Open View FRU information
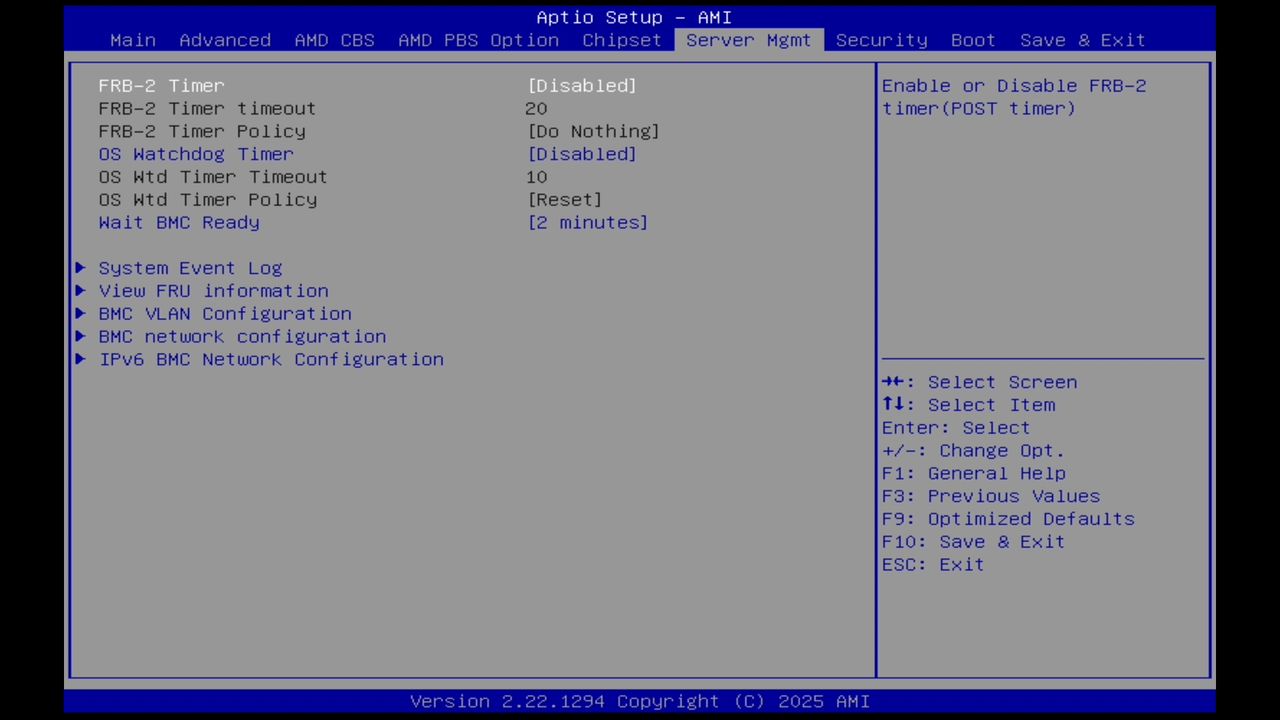 213,291
